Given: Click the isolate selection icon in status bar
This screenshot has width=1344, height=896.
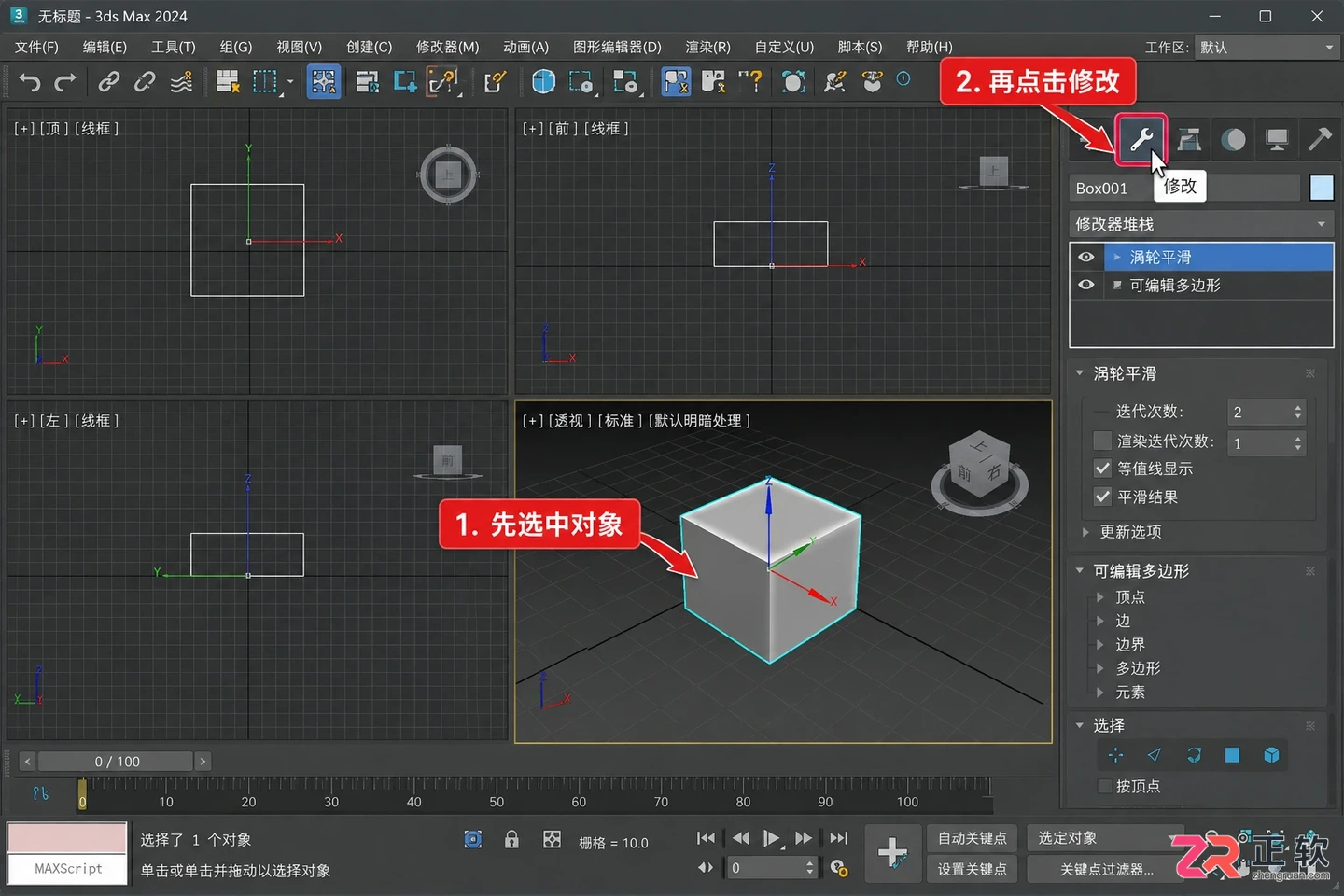Looking at the screenshot, I should 473,840.
